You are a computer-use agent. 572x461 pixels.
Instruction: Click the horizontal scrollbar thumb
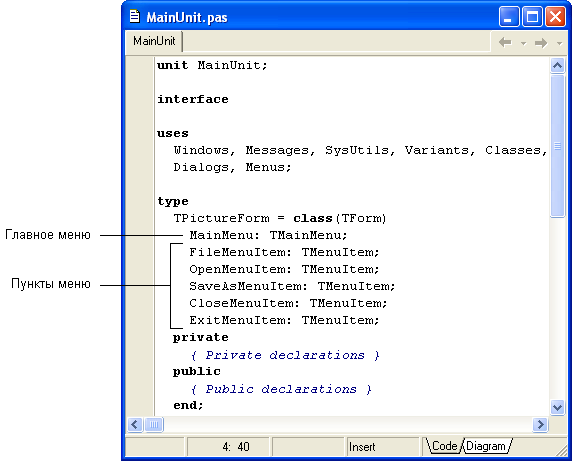tap(154, 425)
